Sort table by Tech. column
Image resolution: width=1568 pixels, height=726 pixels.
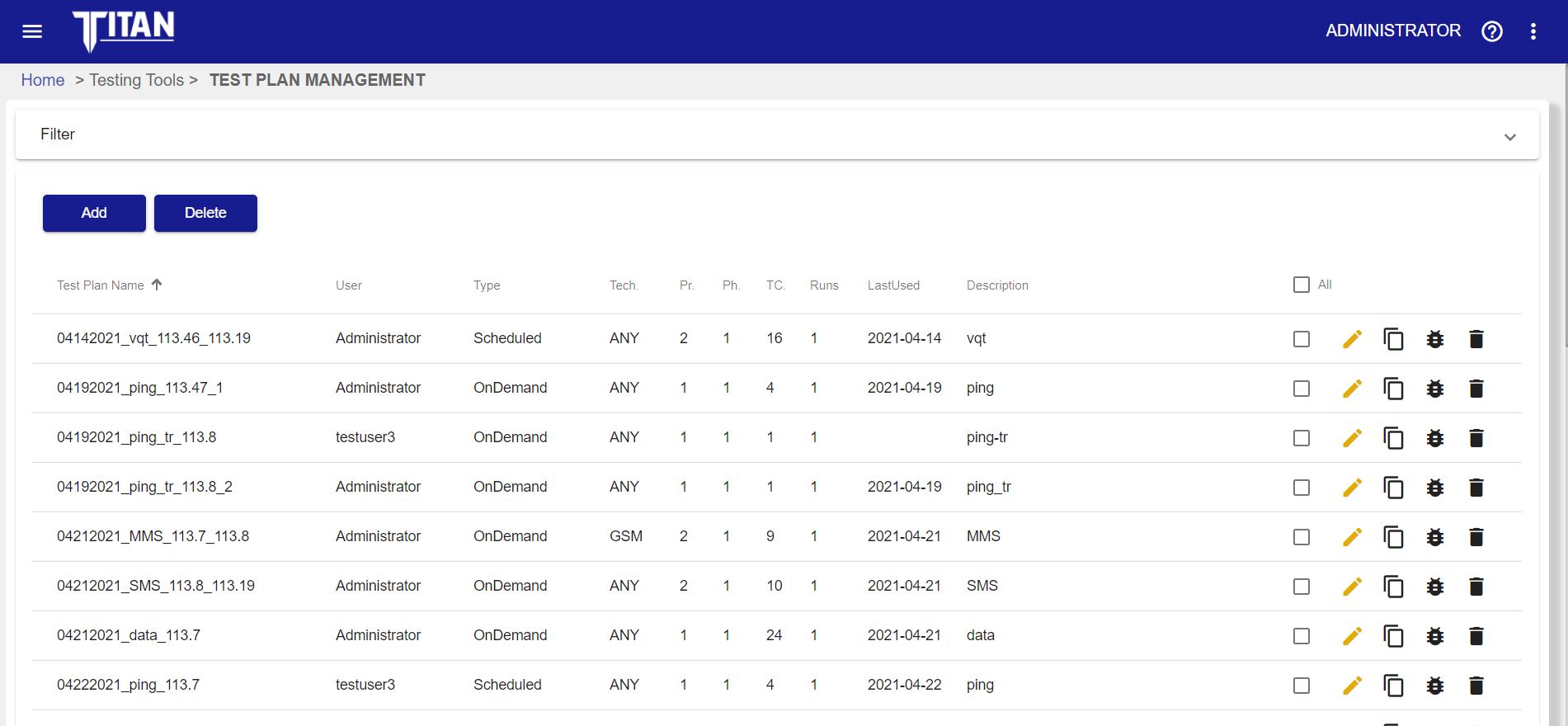[x=624, y=285]
